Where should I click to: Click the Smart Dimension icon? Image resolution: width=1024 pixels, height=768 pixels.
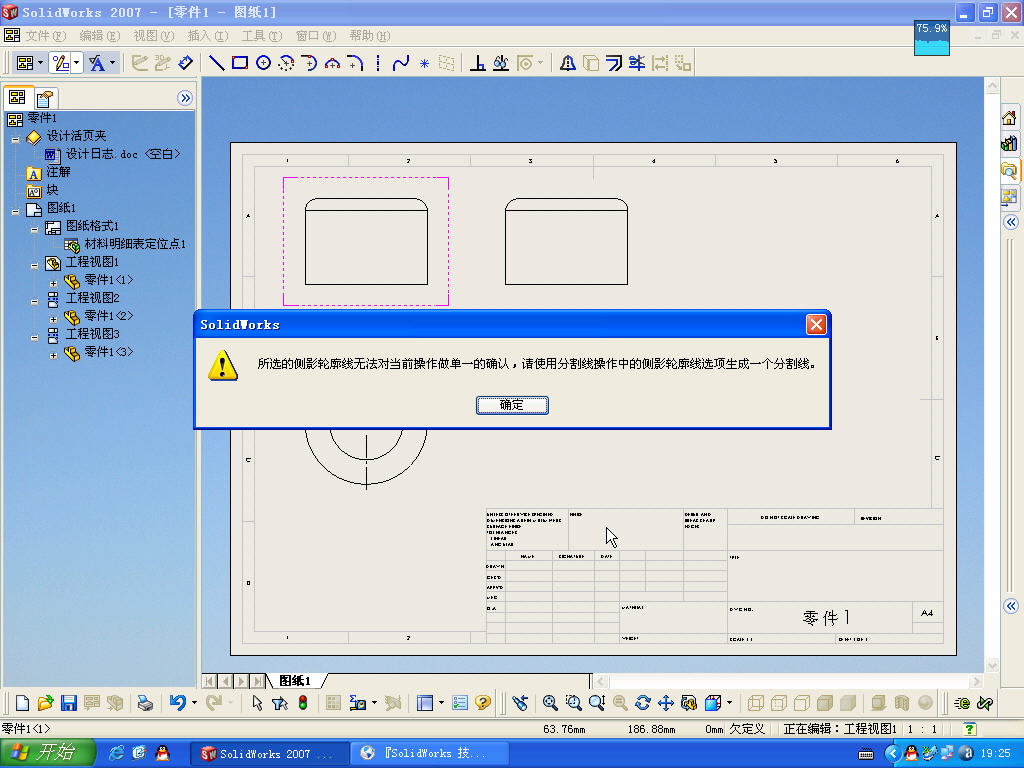[185, 63]
